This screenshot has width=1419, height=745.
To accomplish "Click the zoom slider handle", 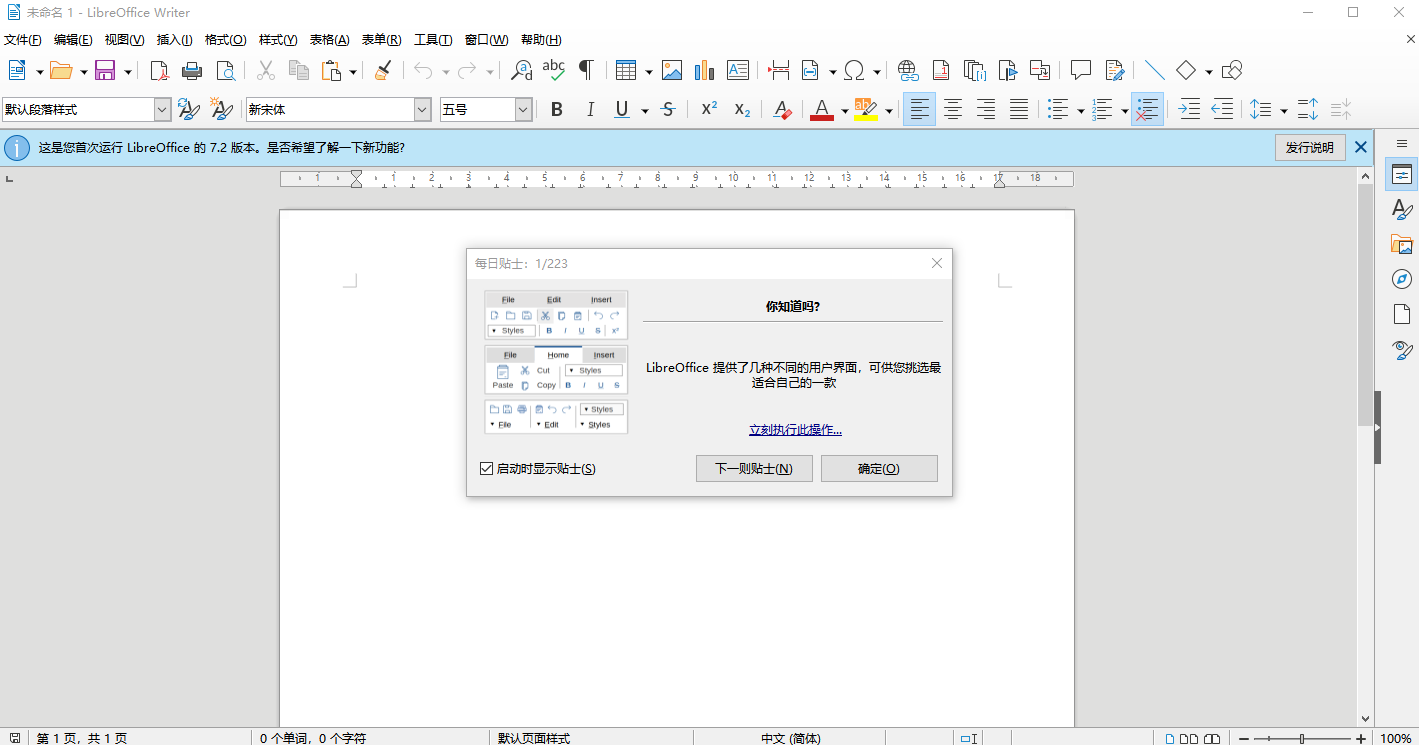I will pyautogui.click(x=1301, y=738).
